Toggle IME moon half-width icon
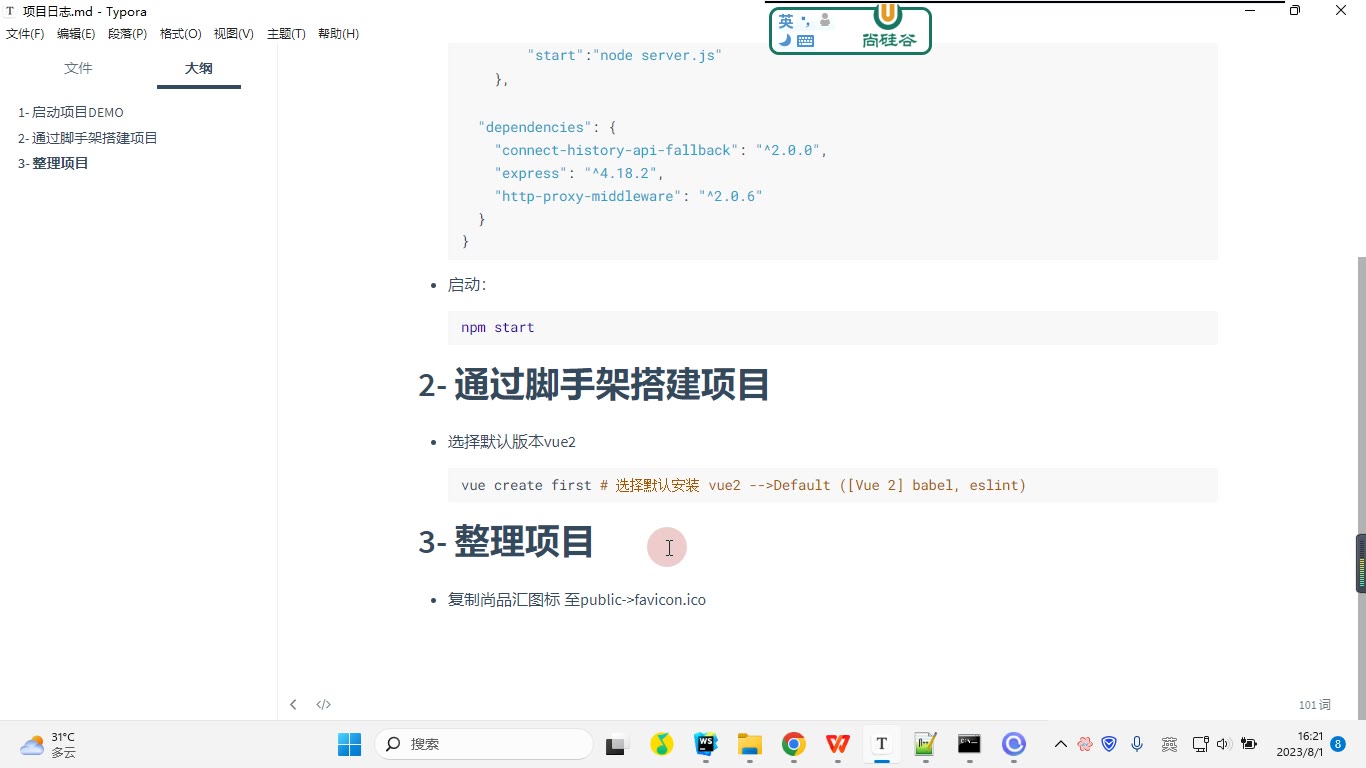This screenshot has width=1366, height=768. click(x=785, y=41)
